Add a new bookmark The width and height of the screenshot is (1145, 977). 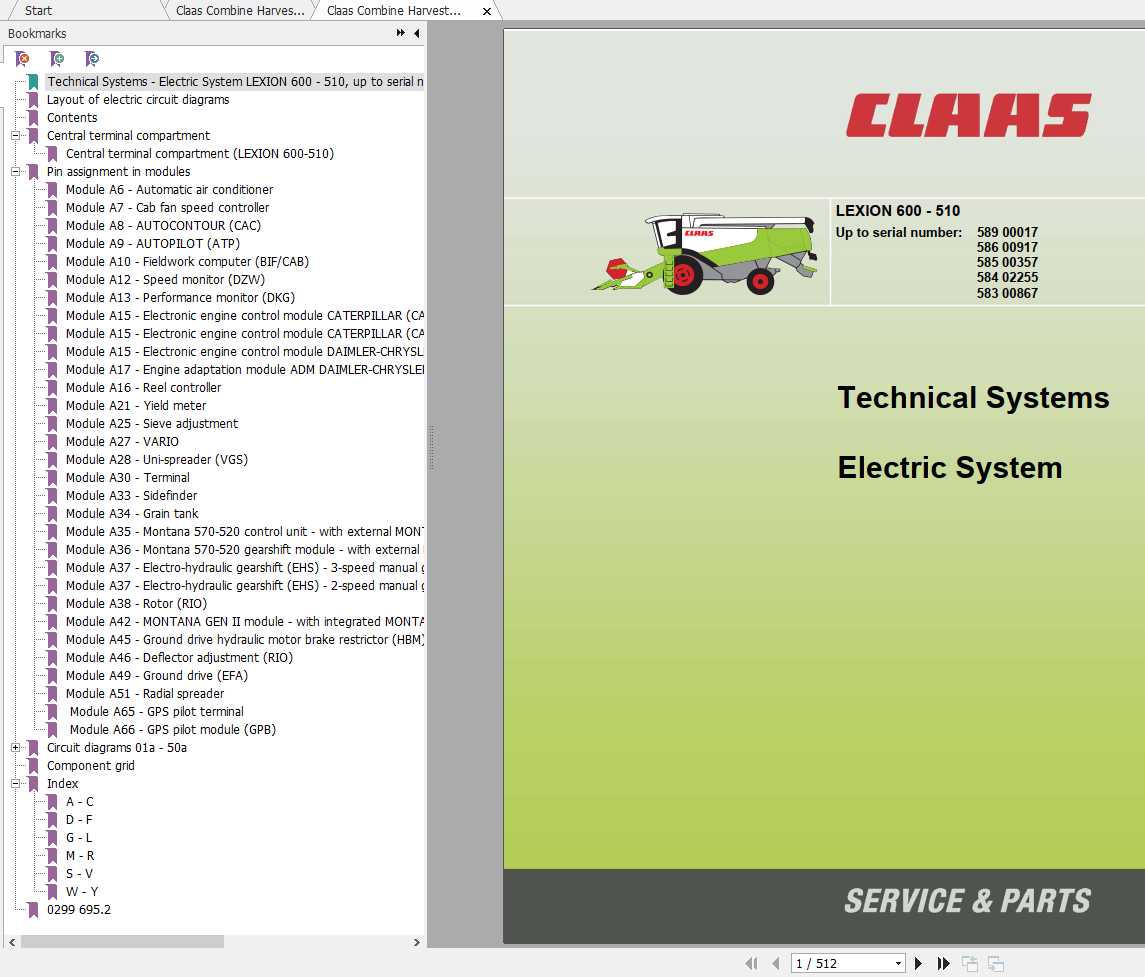point(57,58)
